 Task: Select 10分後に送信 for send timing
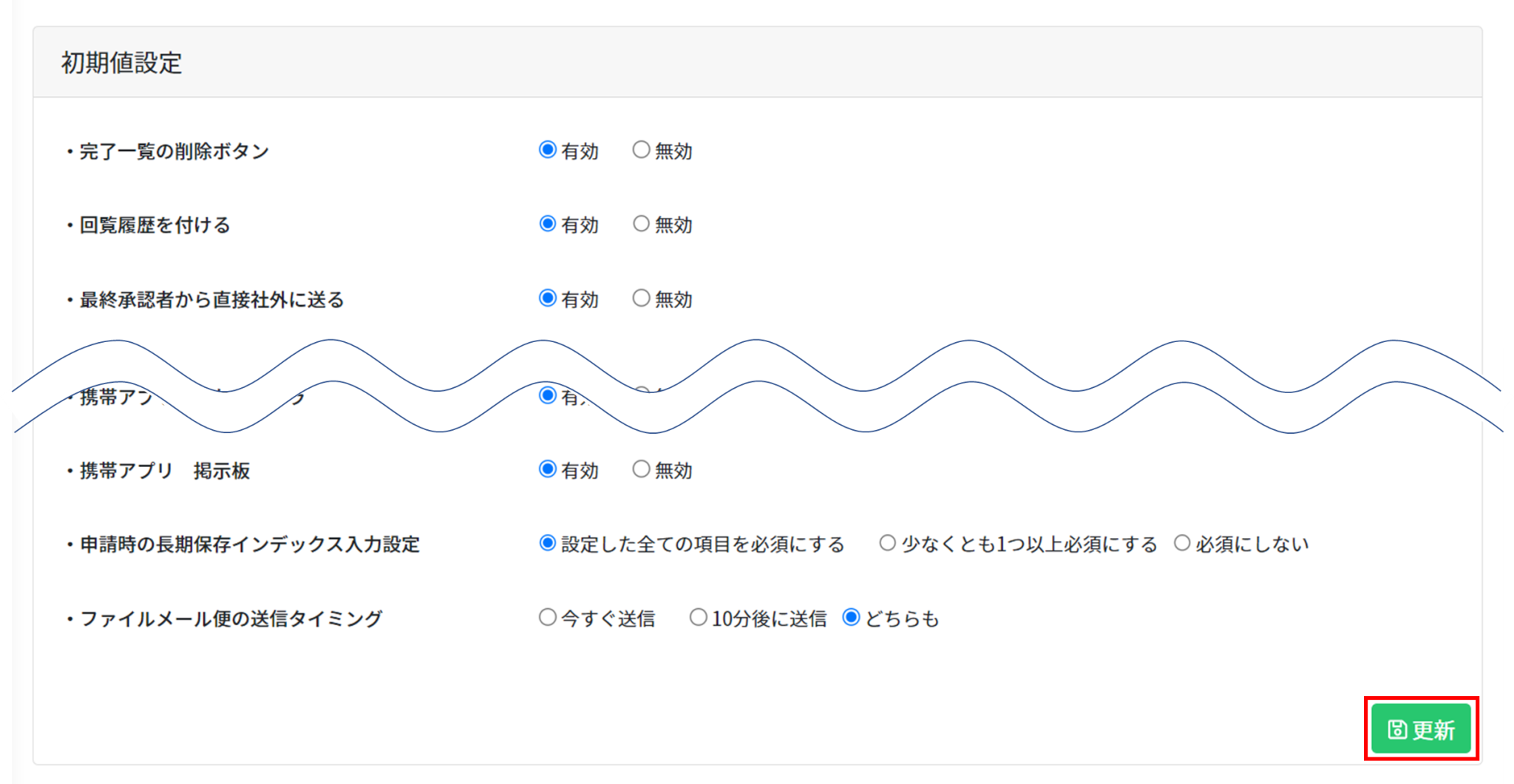coord(698,617)
